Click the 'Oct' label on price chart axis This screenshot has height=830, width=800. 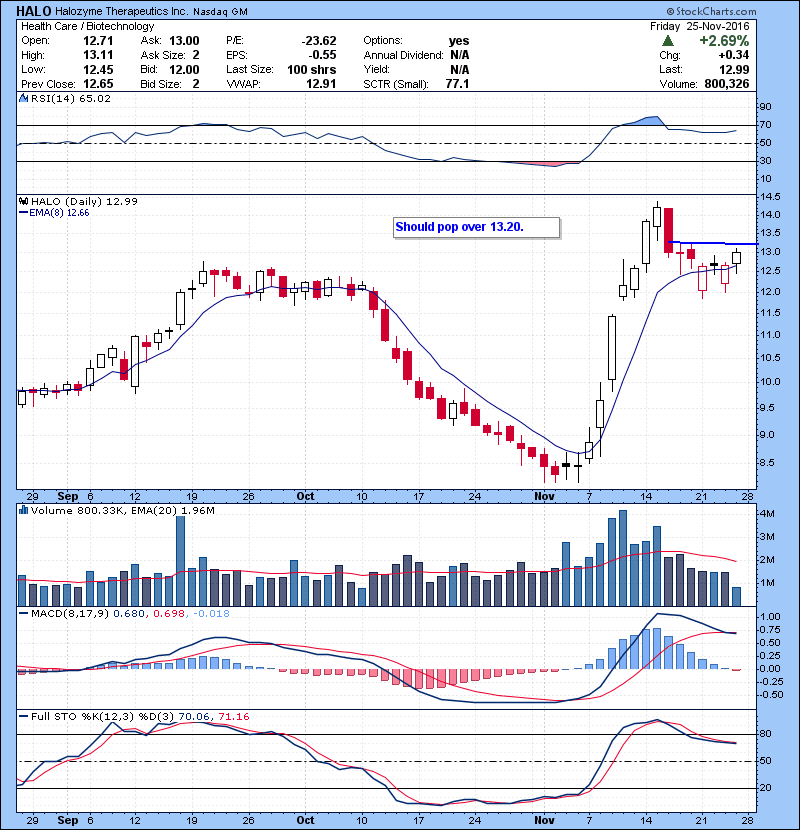click(x=305, y=497)
